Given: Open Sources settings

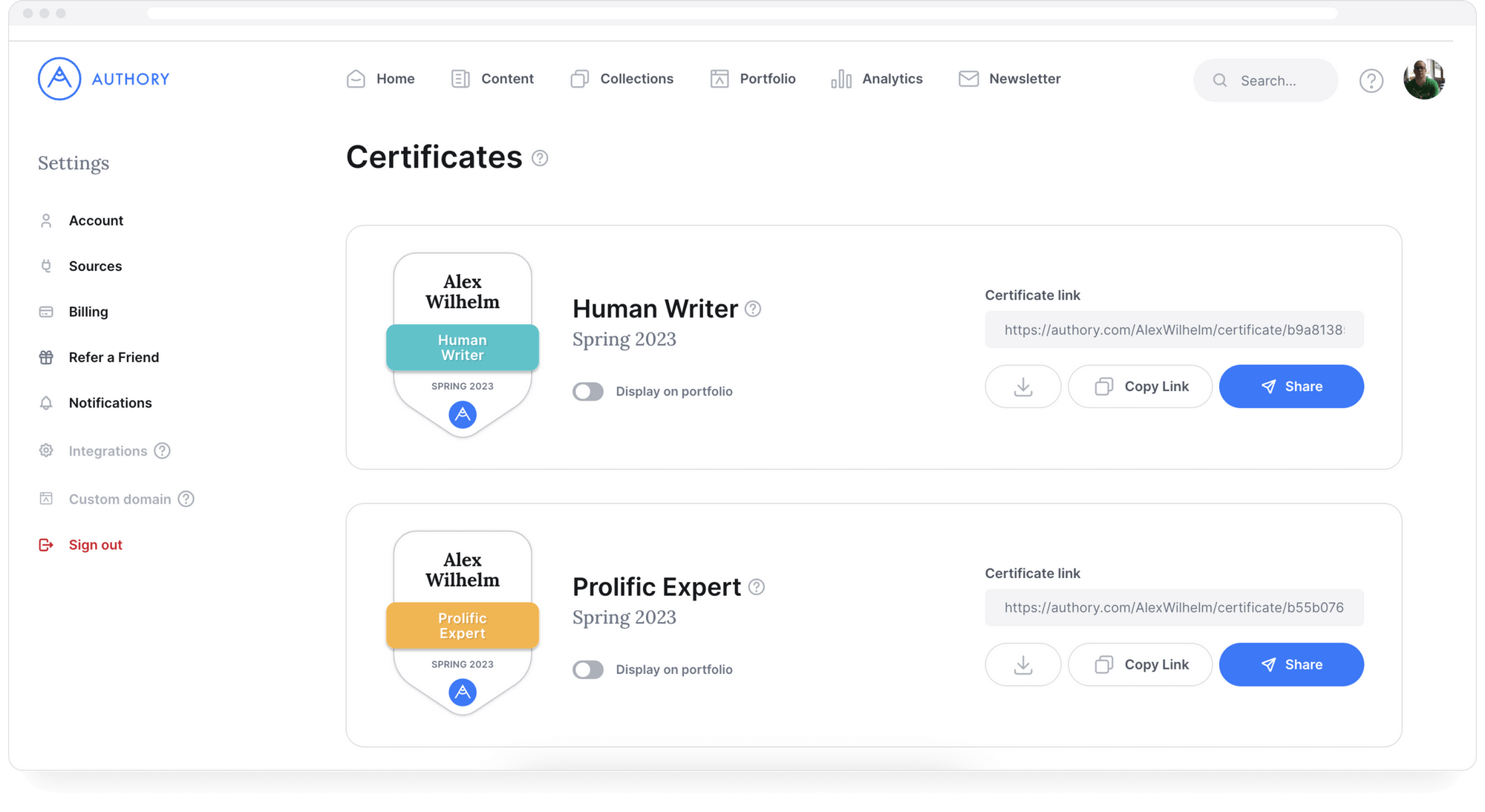Looking at the screenshot, I should (95, 266).
